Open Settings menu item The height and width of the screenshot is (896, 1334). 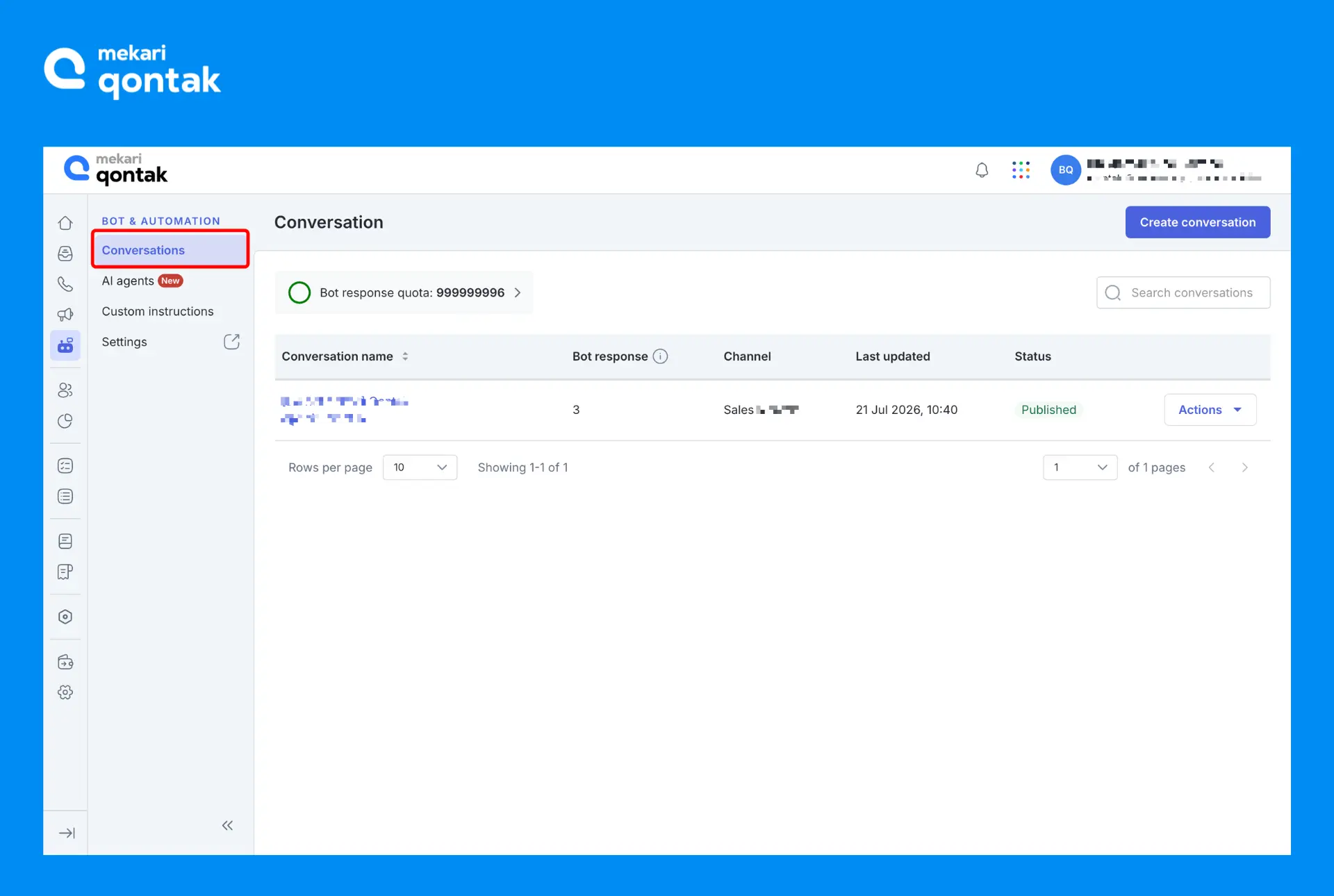(x=124, y=342)
